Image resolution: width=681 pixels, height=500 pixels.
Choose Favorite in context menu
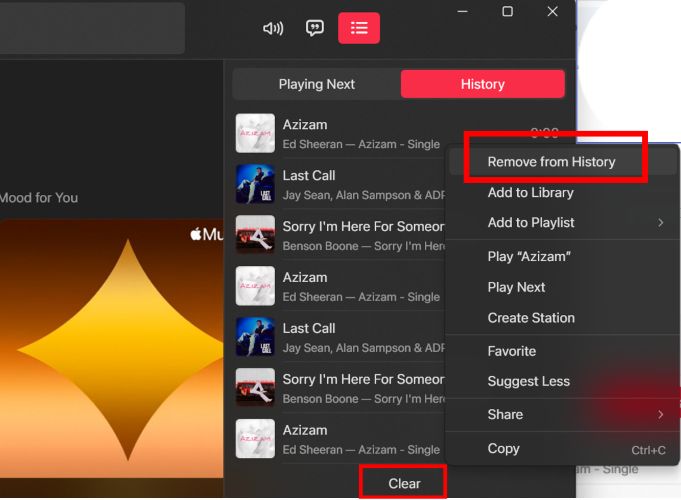point(511,351)
